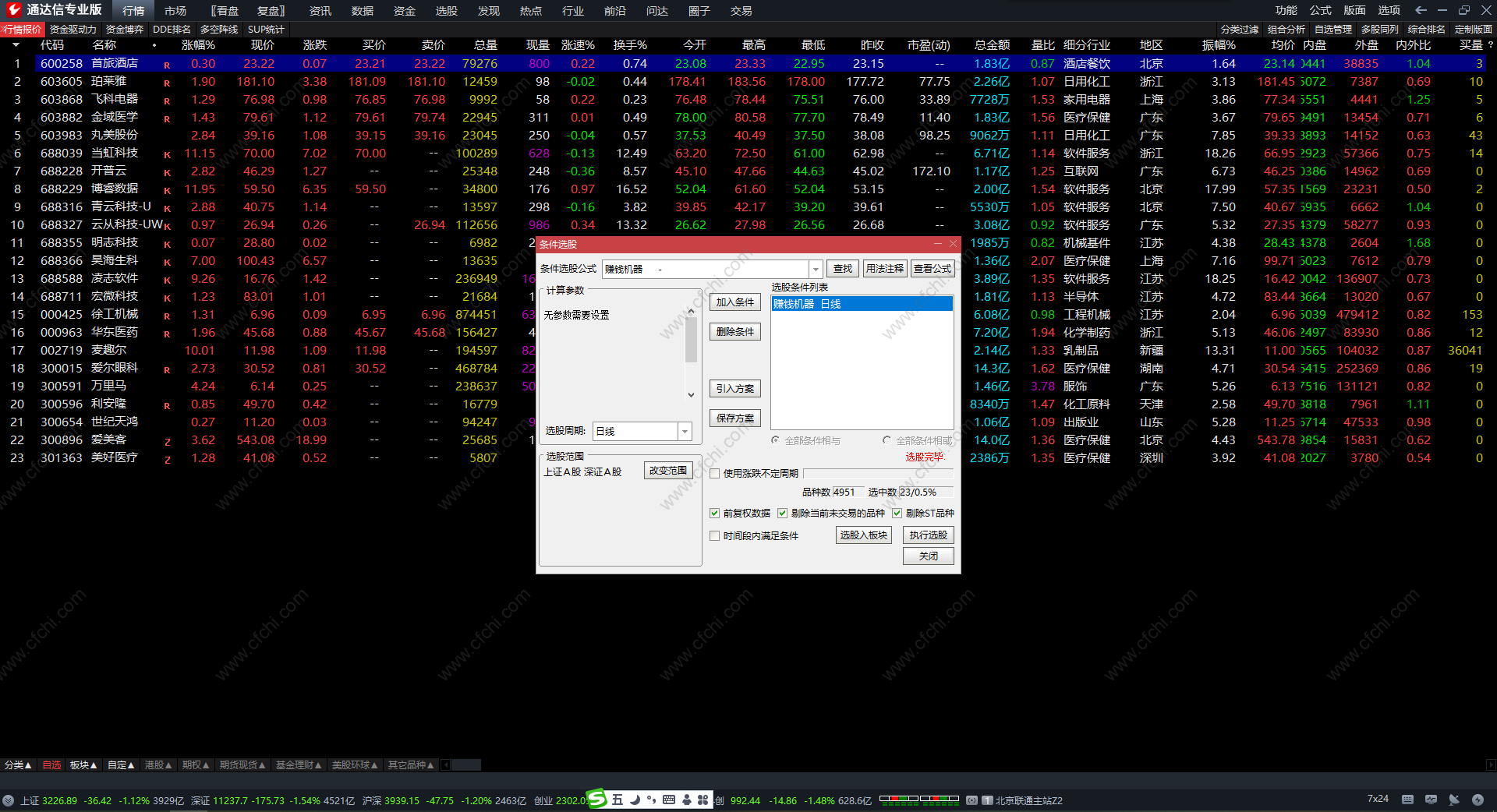This screenshot has width=1497, height=812.
Task: Open the Sogou toolbox grid icon
Action: (x=703, y=800)
